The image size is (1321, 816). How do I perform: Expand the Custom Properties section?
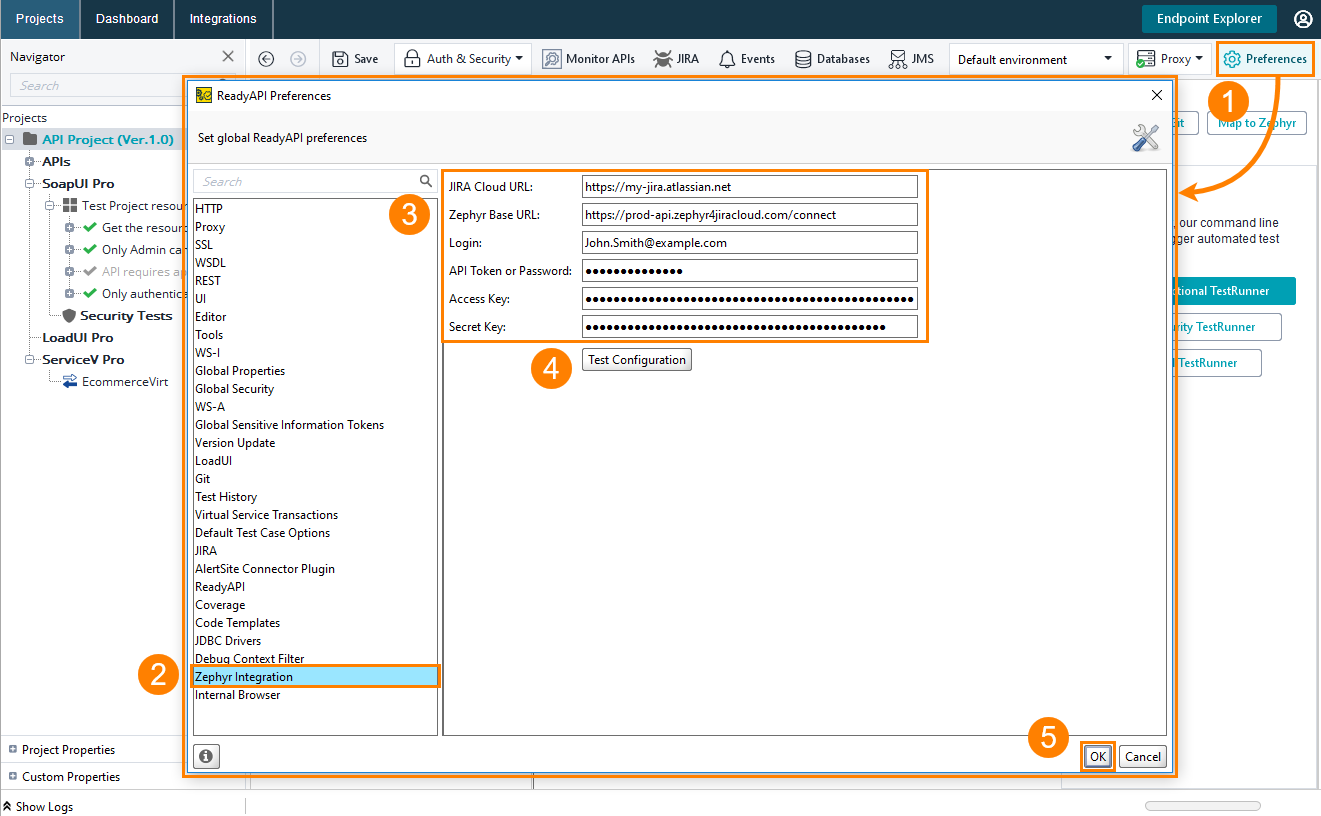13,776
